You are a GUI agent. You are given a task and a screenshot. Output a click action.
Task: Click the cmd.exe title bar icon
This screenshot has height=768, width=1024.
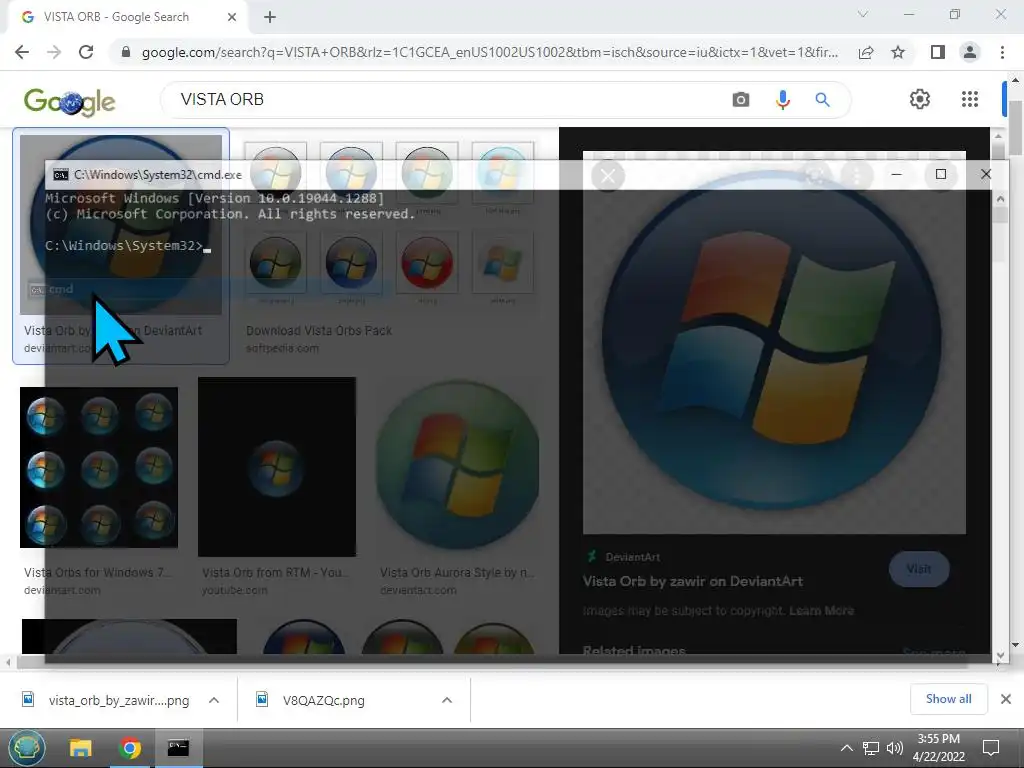tap(61, 174)
